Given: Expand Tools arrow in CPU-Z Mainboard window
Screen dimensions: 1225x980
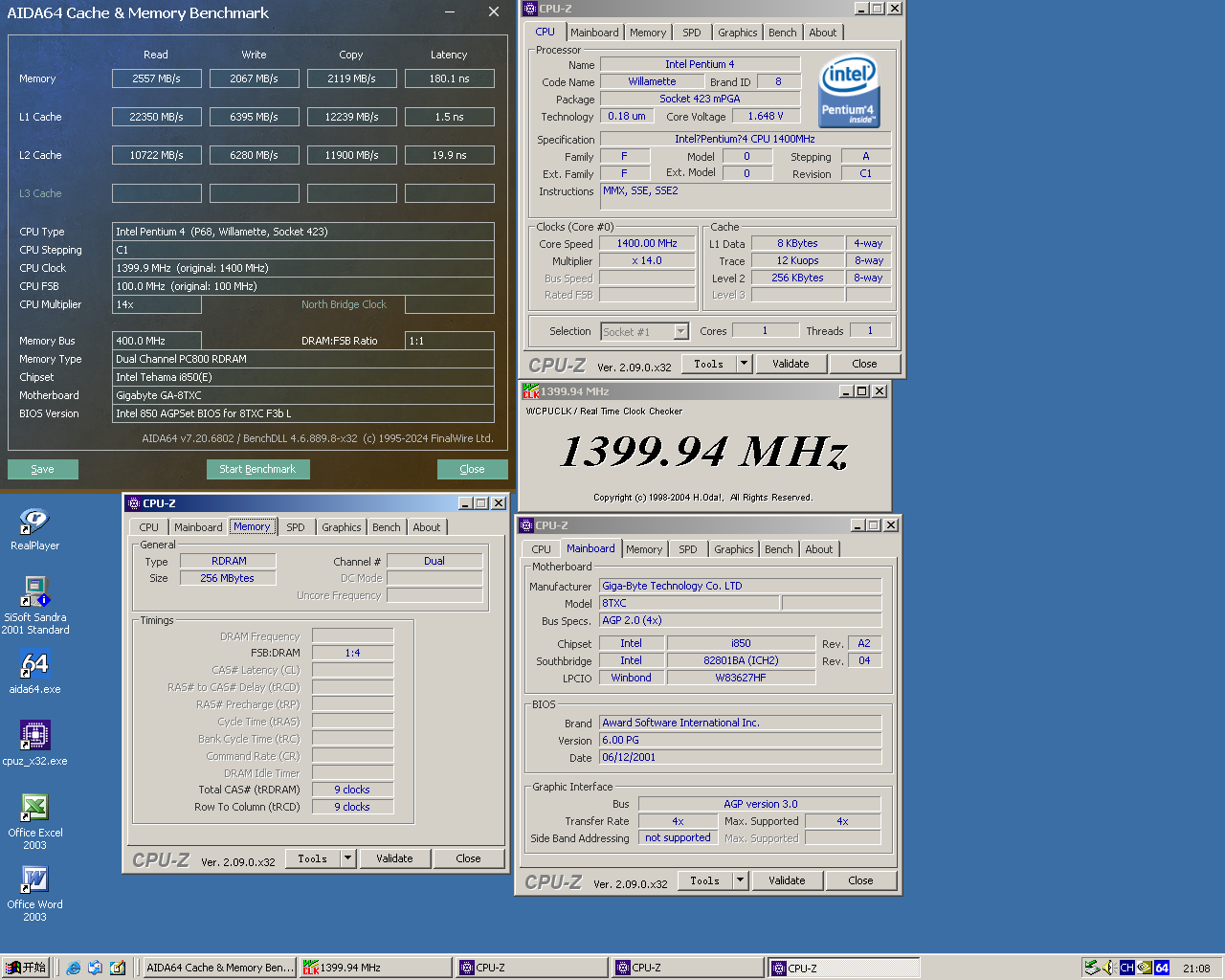Looking at the screenshot, I should pos(740,880).
